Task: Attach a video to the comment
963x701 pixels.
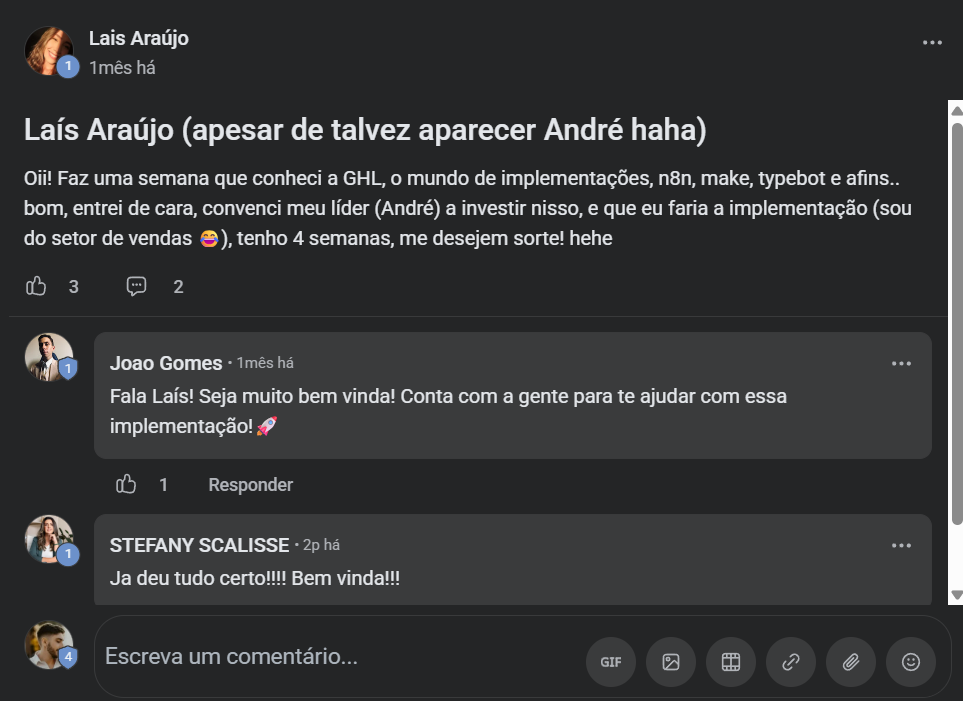Action: point(731,662)
